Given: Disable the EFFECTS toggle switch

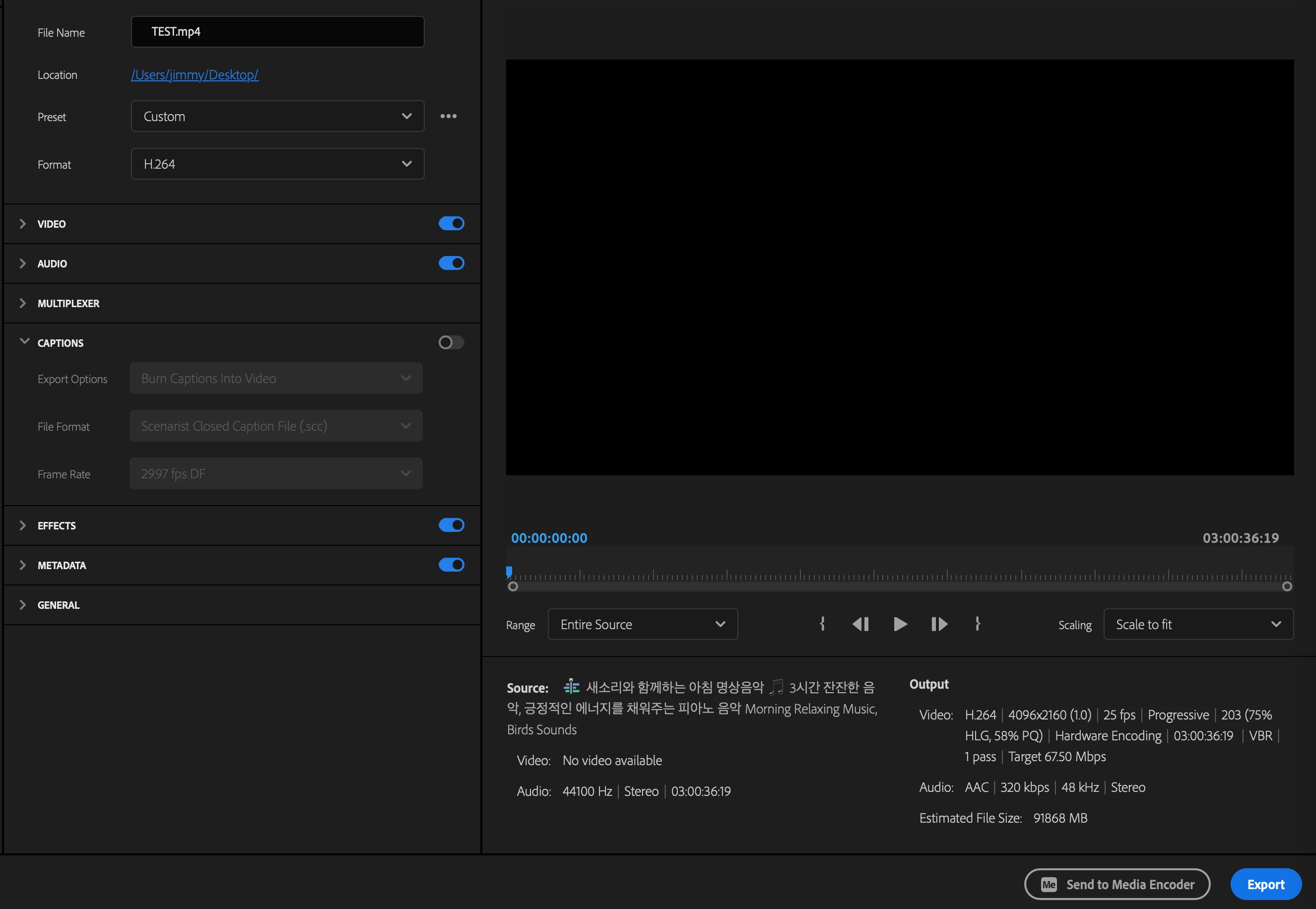Looking at the screenshot, I should [451, 525].
